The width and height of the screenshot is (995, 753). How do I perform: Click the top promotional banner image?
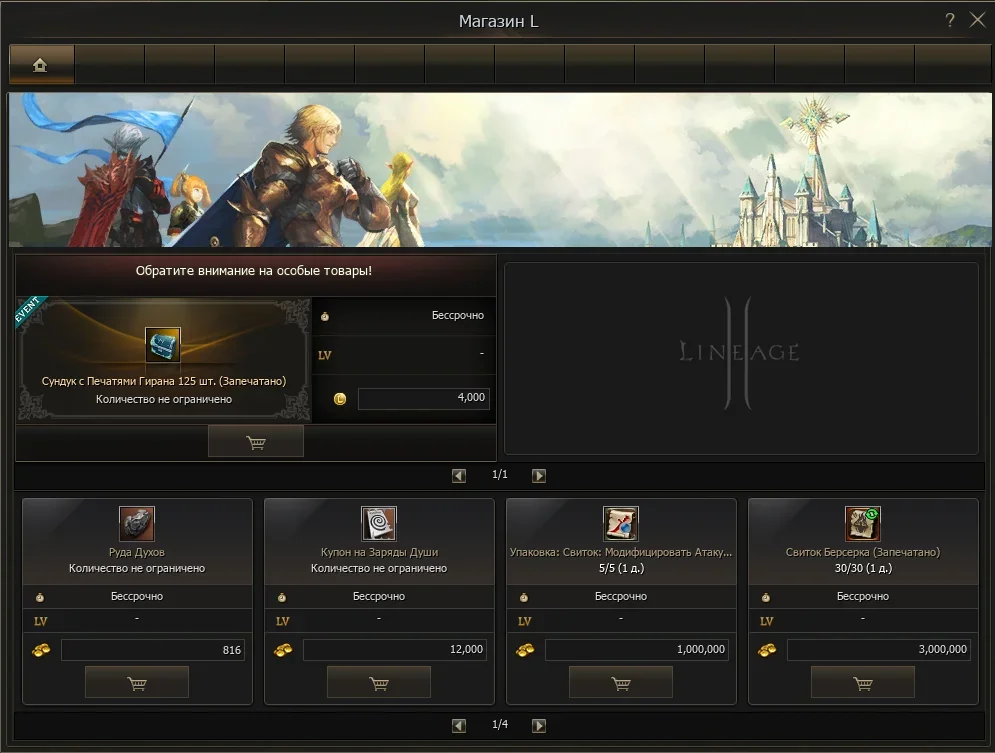(x=499, y=170)
